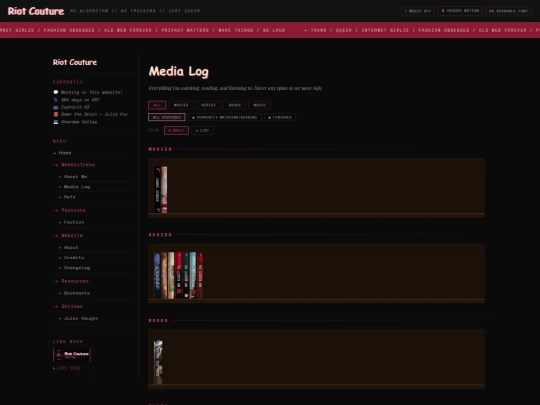Show only Finished items
Viewport: 540px width, 405px height.
[x=280, y=117]
